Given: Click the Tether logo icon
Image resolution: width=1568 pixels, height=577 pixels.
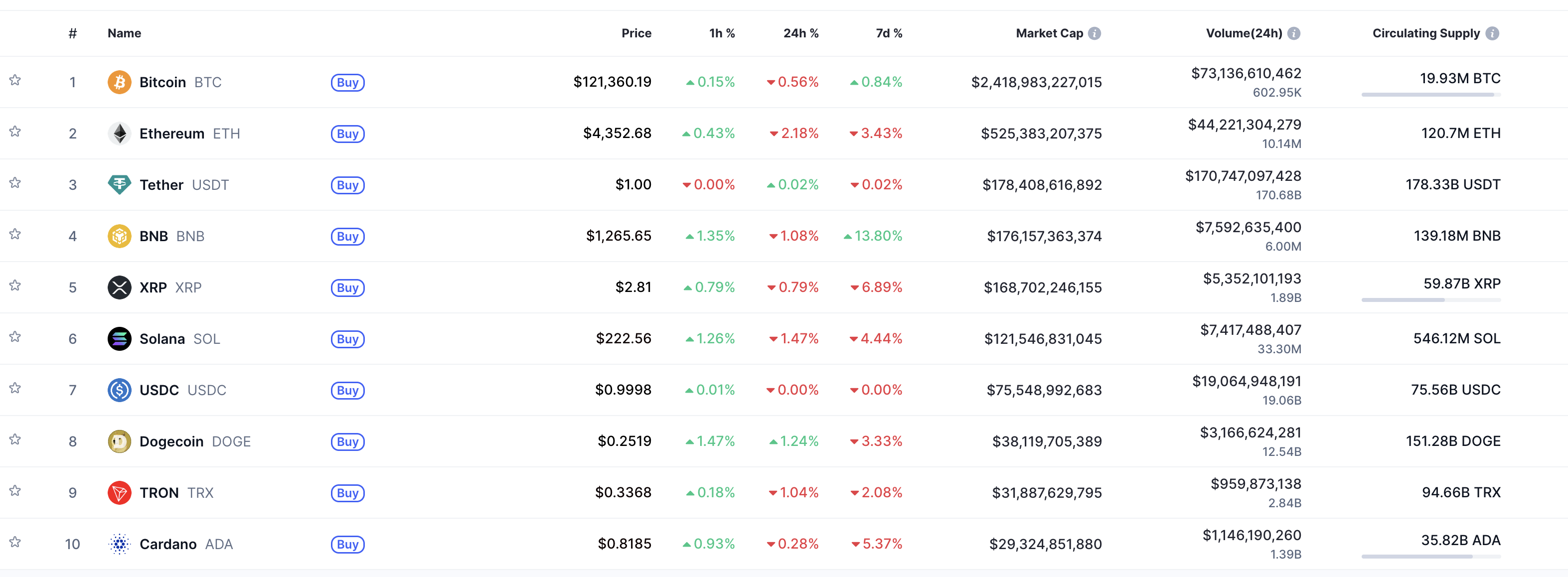Looking at the screenshot, I should (119, 184).
